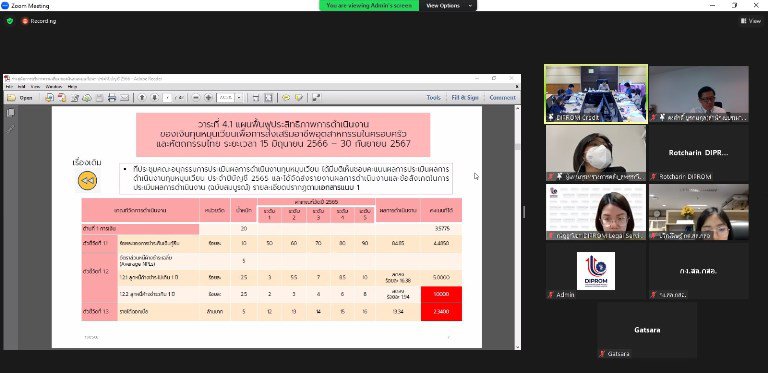Select the Gatsara participant tile
Image resolution: width=768 pixels, height=373 pixels.
pos(647,330)
